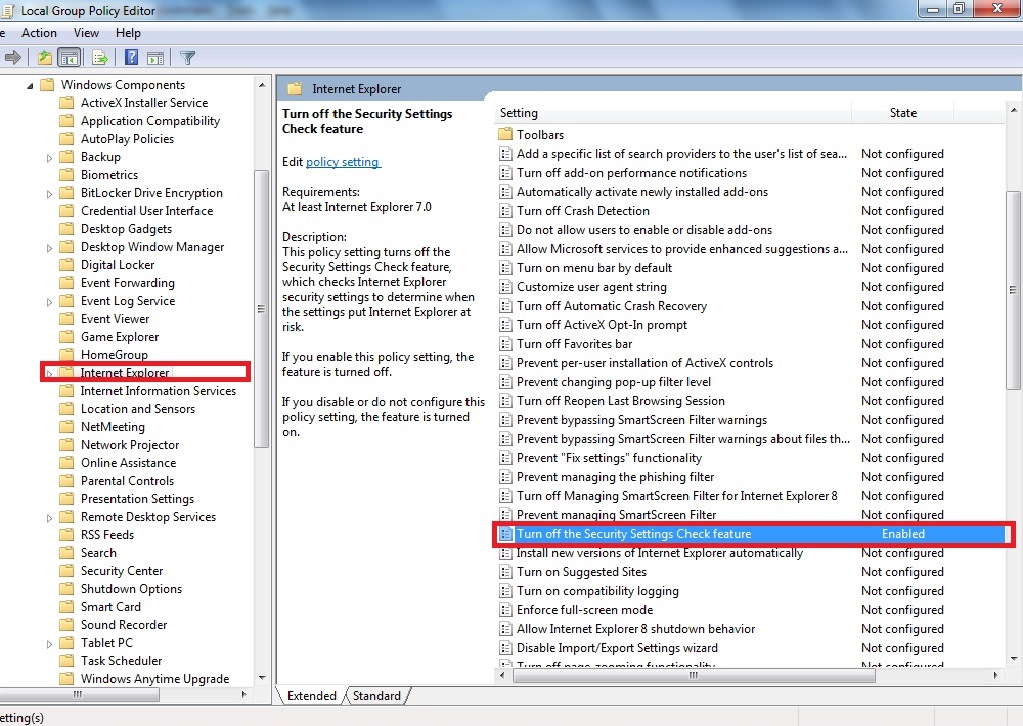Click the Up one level folder icon

(x=44, y=58)
